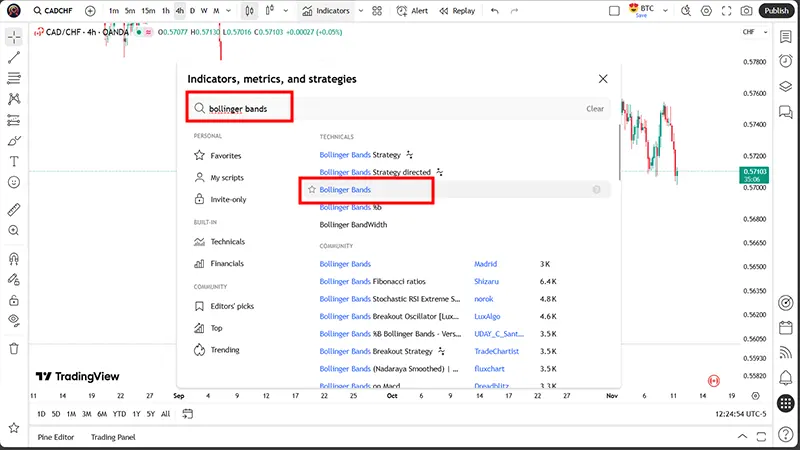Star Bollinger Bands as a favorite
The height and width of the screenshot is (450, 800).
coord(312,189)
